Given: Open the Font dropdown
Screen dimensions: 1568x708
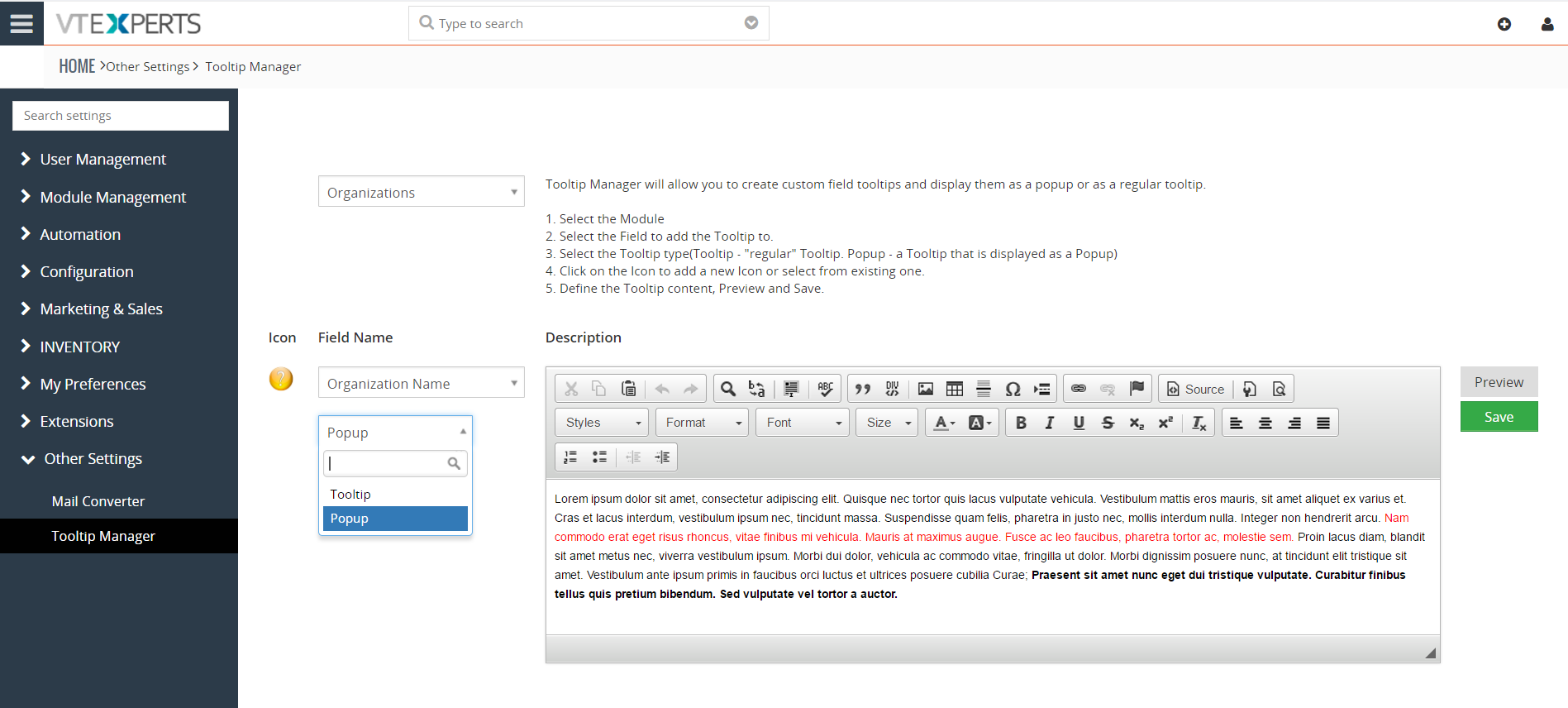Looking at the screenshot, I should 803,423.
